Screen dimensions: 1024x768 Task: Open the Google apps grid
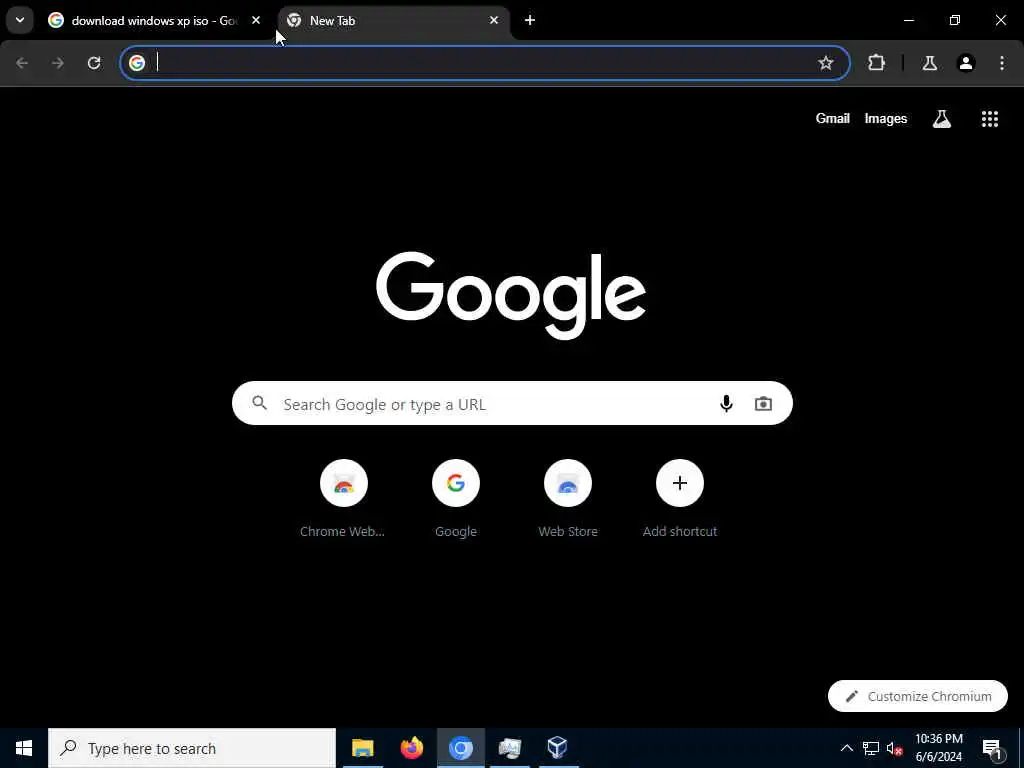click(x=989, y=118)
